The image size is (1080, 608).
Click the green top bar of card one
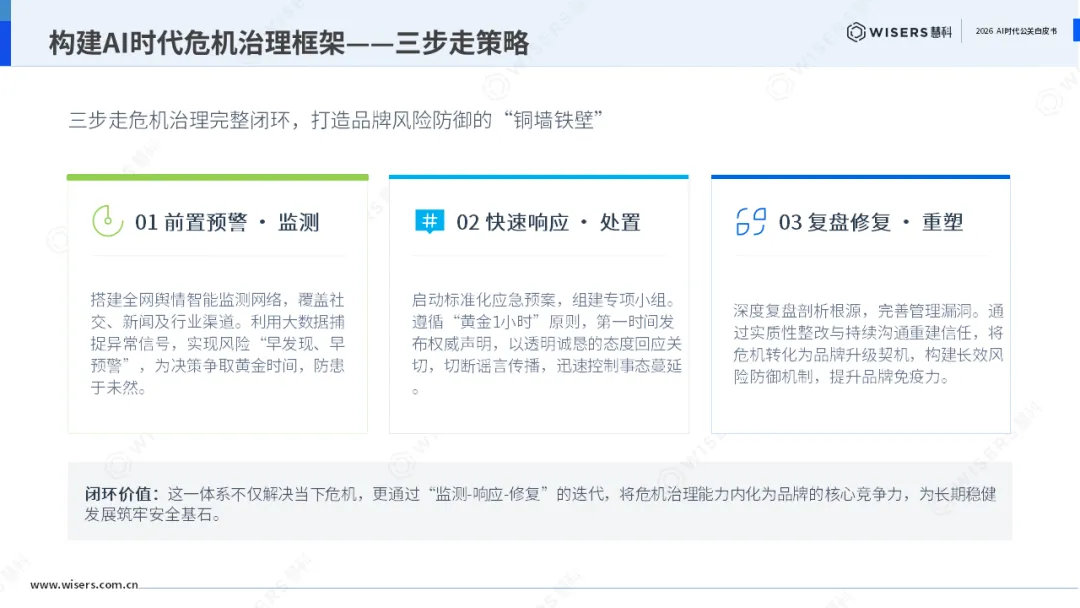(x=218, y=177)
